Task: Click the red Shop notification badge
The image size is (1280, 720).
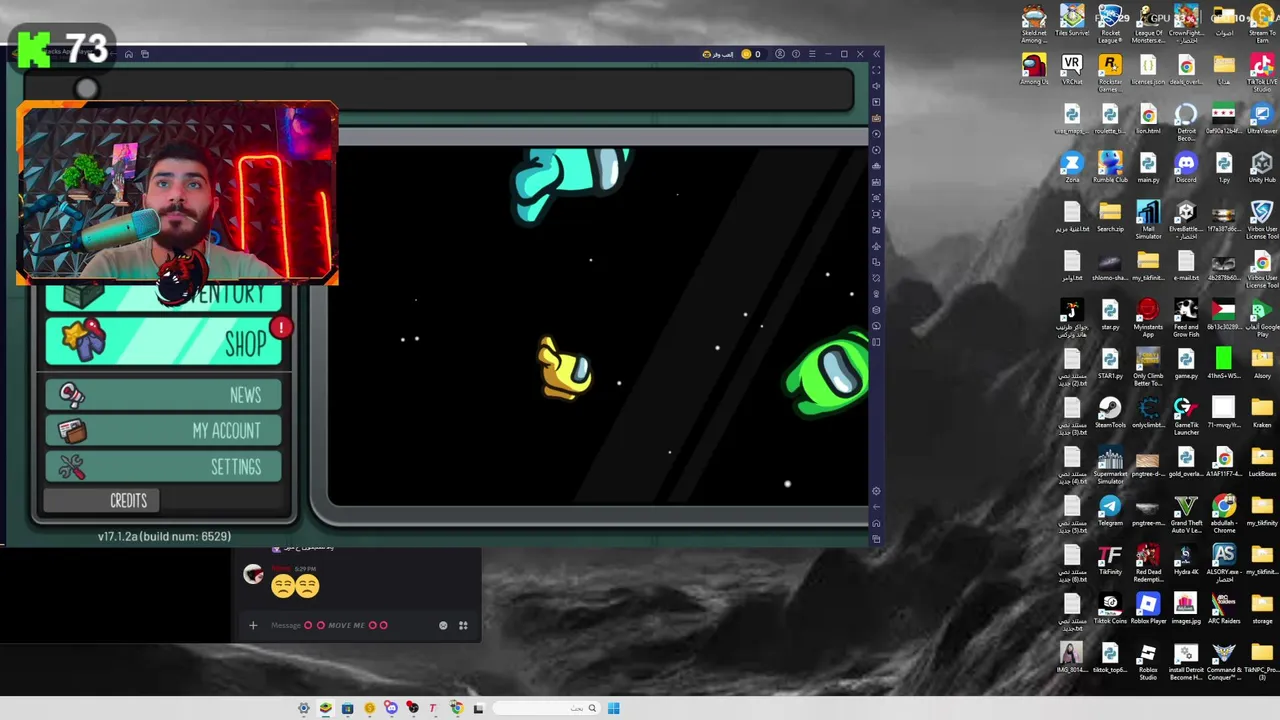Action: pyautogui.click(x=282, y=328)
